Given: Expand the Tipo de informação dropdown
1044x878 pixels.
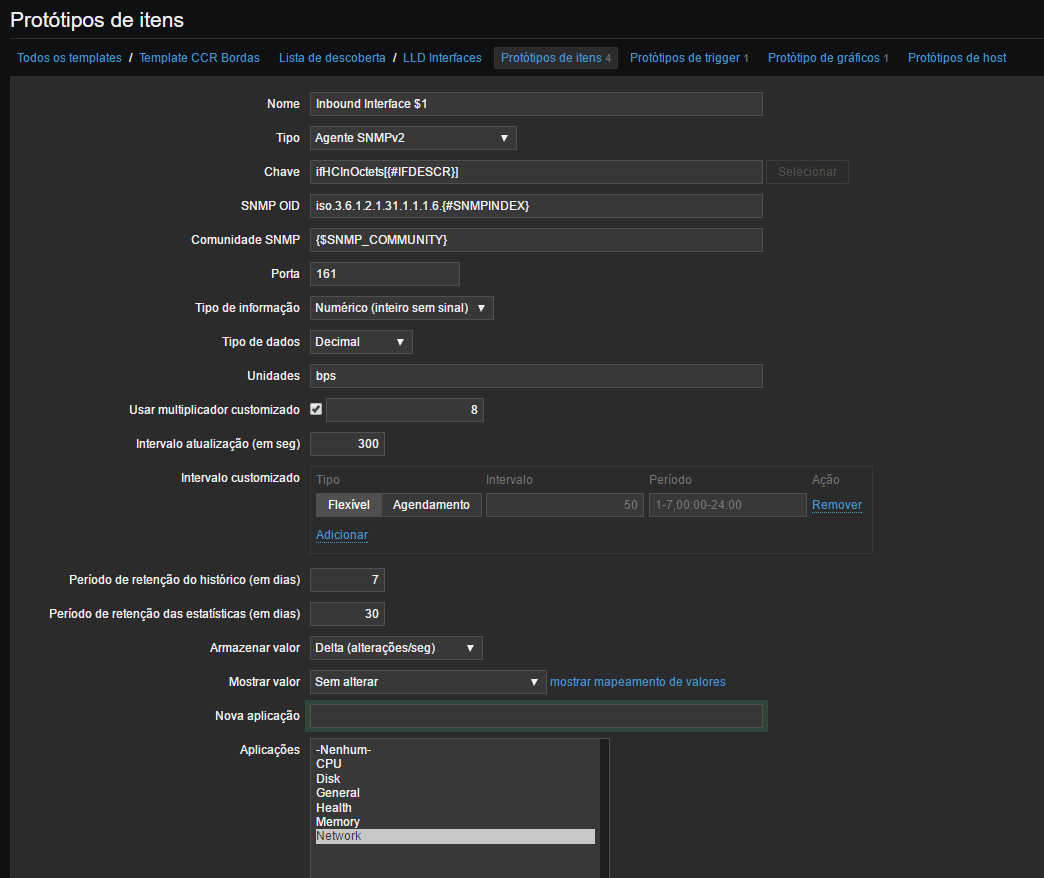Looking at the screenshot, I should (401, 308).
